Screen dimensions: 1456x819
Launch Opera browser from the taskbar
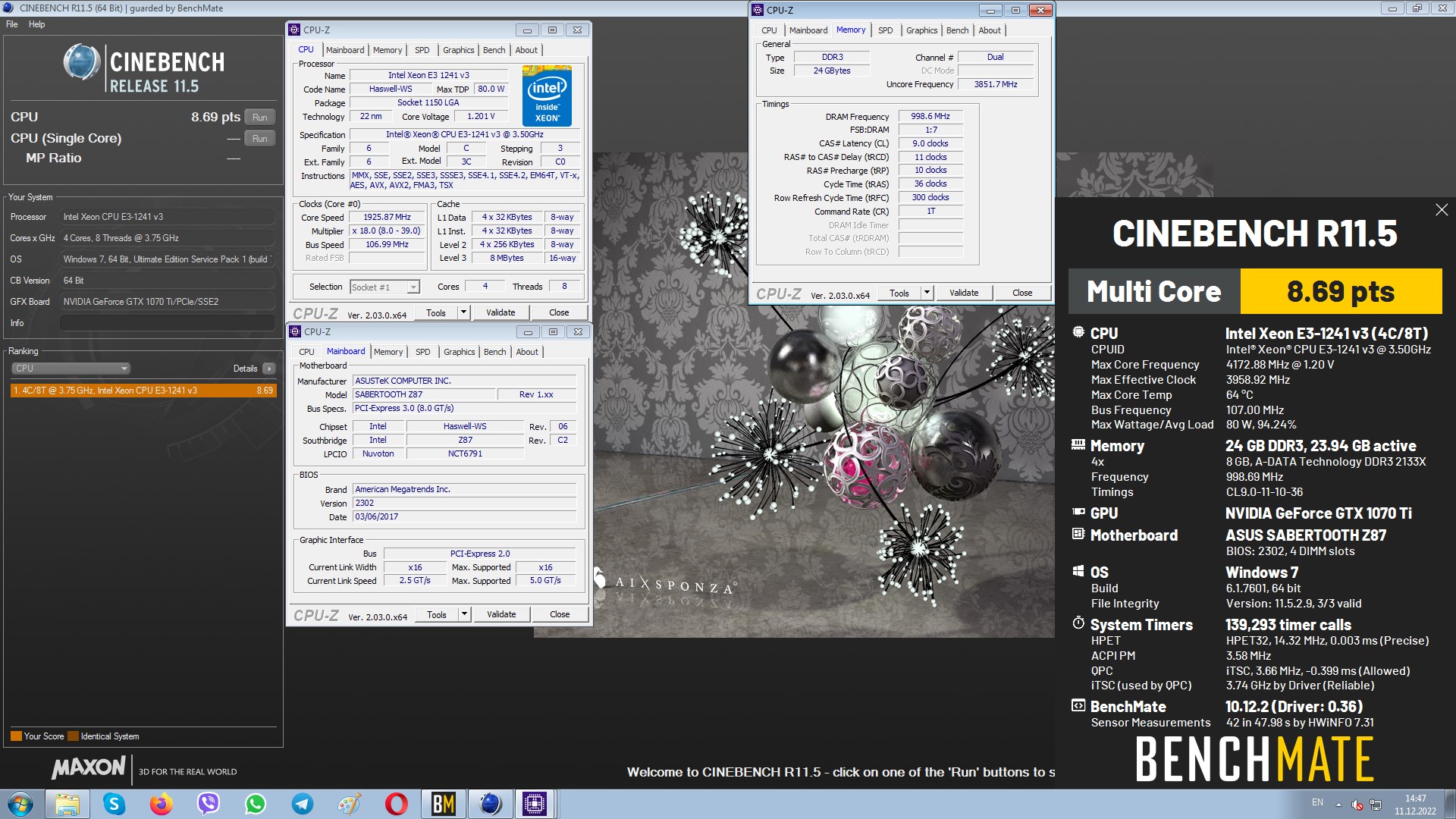point(397,804)
